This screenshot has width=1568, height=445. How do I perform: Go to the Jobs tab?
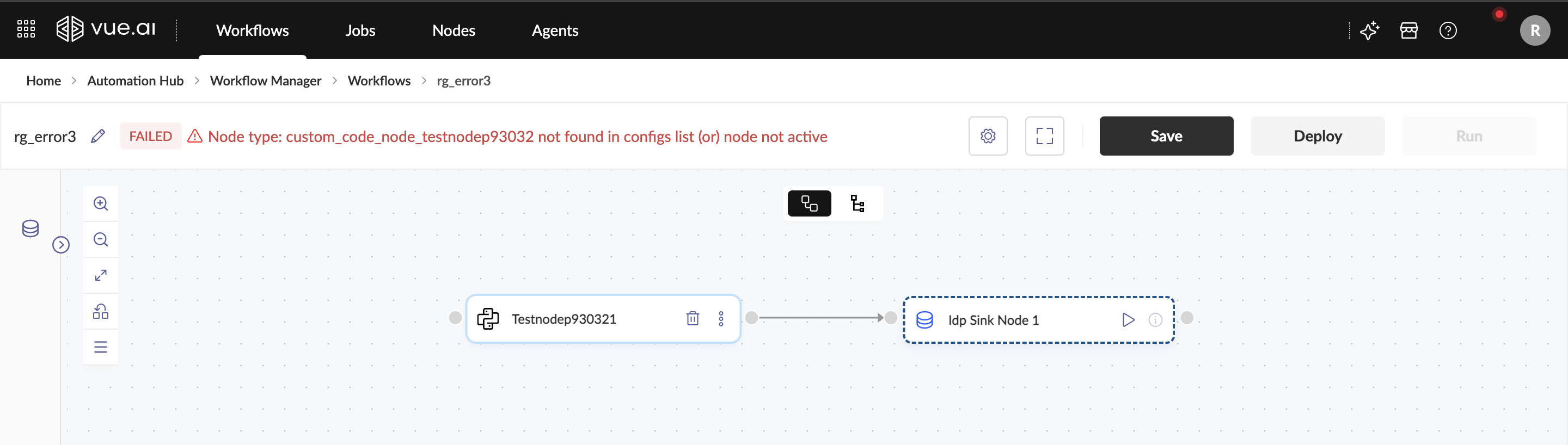[x=360, y=30]
